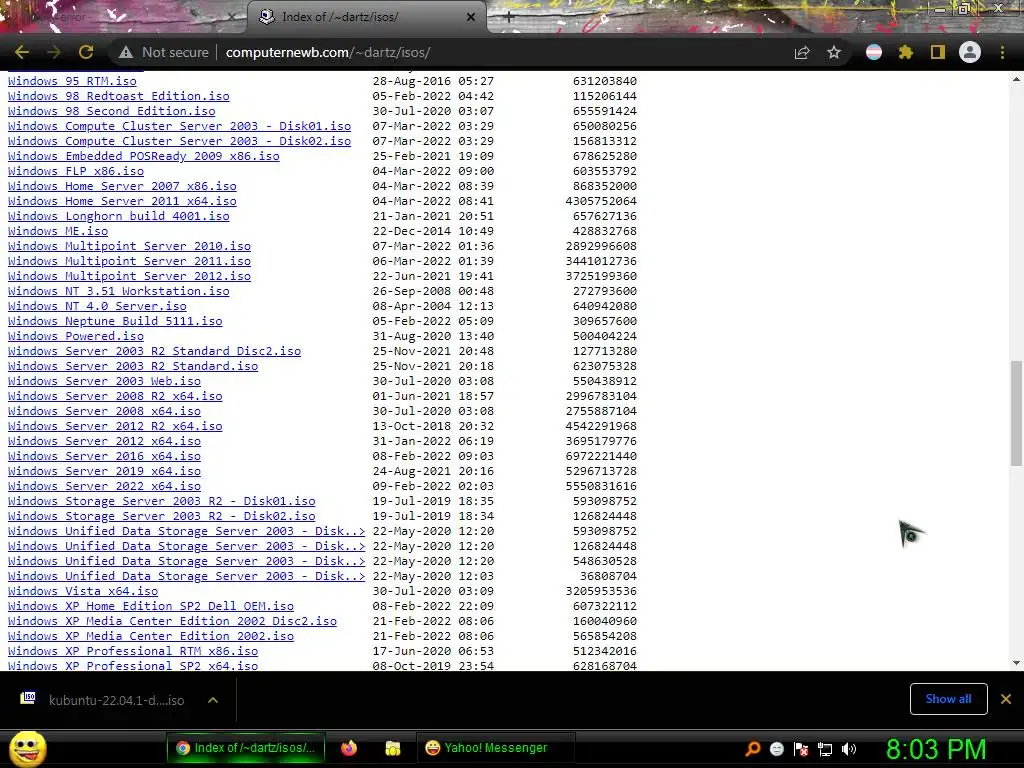Download Windows 98 Second Edition.iso
The width and height of the screenshot is (1024, 768).
pos(111,111)
